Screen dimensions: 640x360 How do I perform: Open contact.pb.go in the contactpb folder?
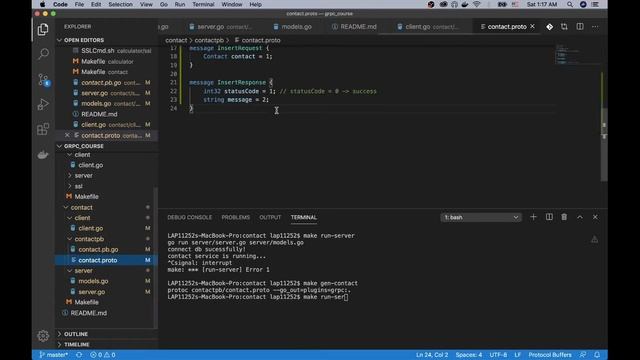[98, 249]
